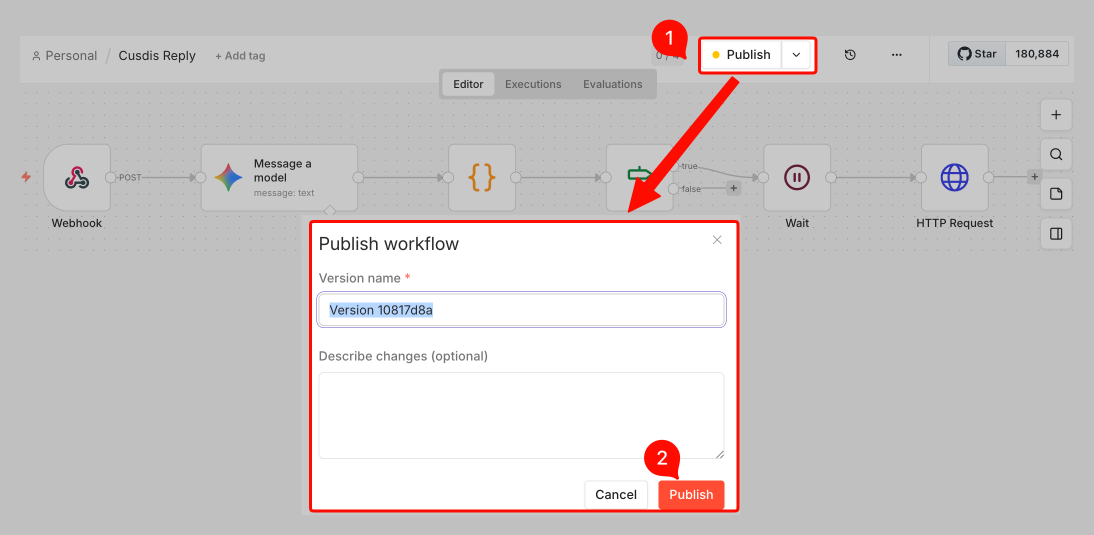Toggle the side panel layout icon
Viewport: 1094px width, 535px height.
[x=1056, y=234]
